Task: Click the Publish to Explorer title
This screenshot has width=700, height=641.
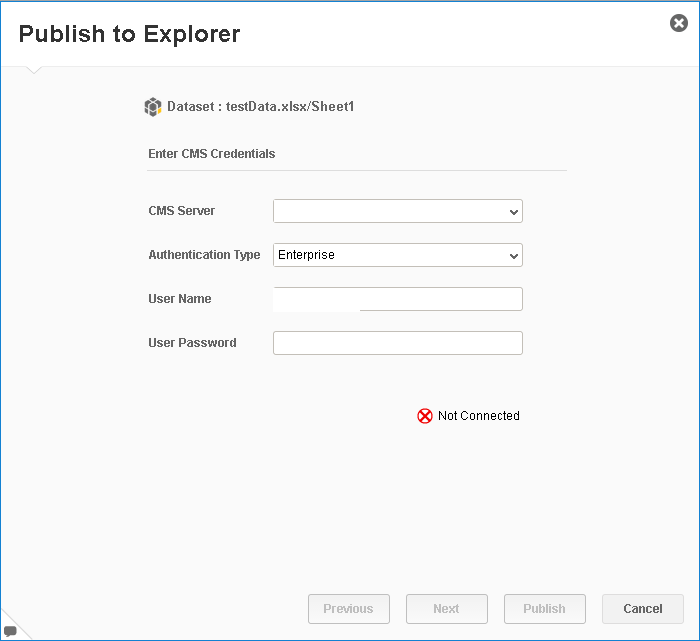Action: point(129,34)
